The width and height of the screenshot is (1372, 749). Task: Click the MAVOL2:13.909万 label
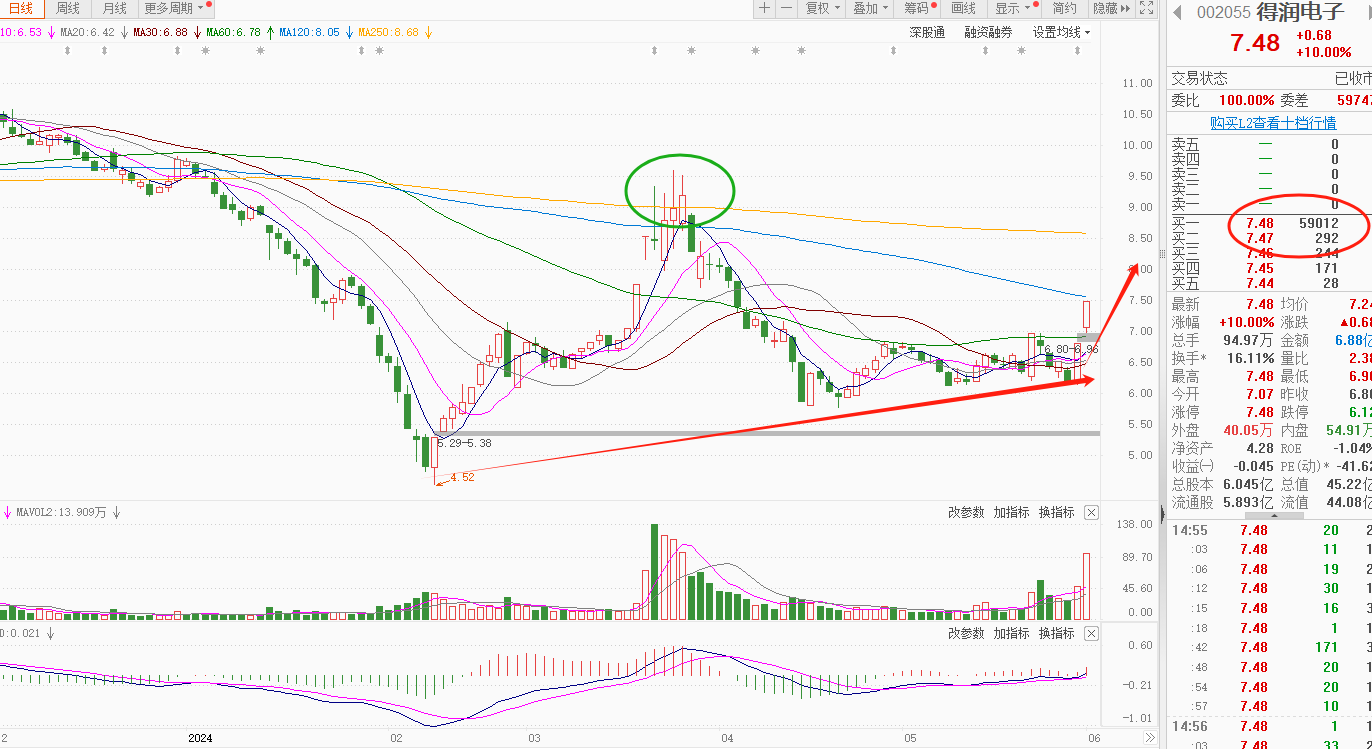(x=61, y=512)
